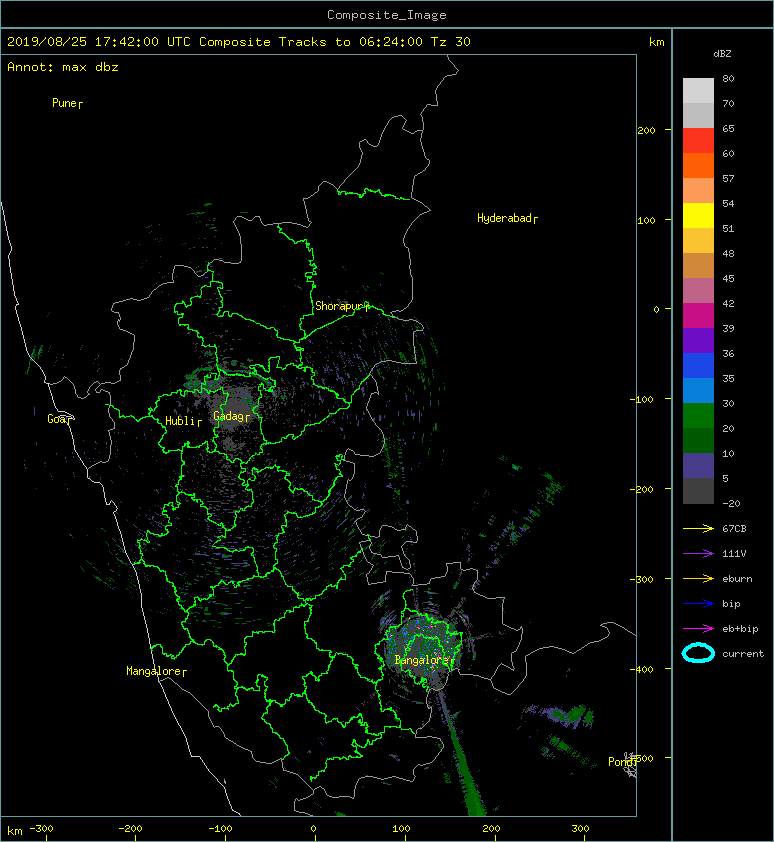The image size is (774, 842).
Task: Select the purple 111V arrow in legend
Action: (x=698, y=554)
